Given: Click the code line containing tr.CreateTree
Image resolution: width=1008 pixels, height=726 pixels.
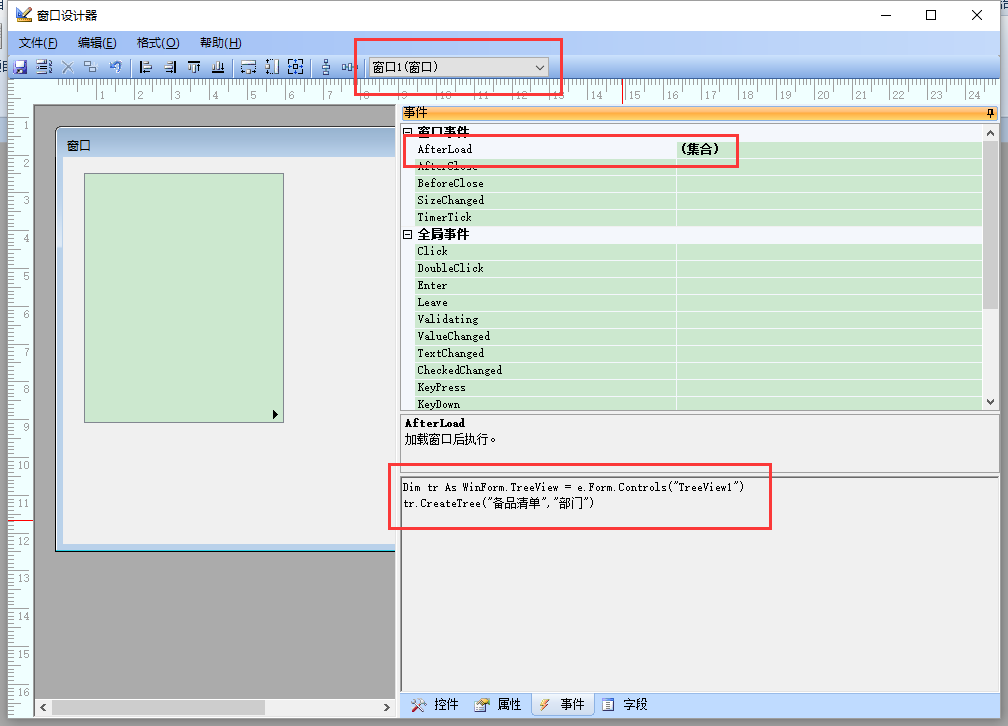Looking at the screenshot, I should click(x=499, y=504).
